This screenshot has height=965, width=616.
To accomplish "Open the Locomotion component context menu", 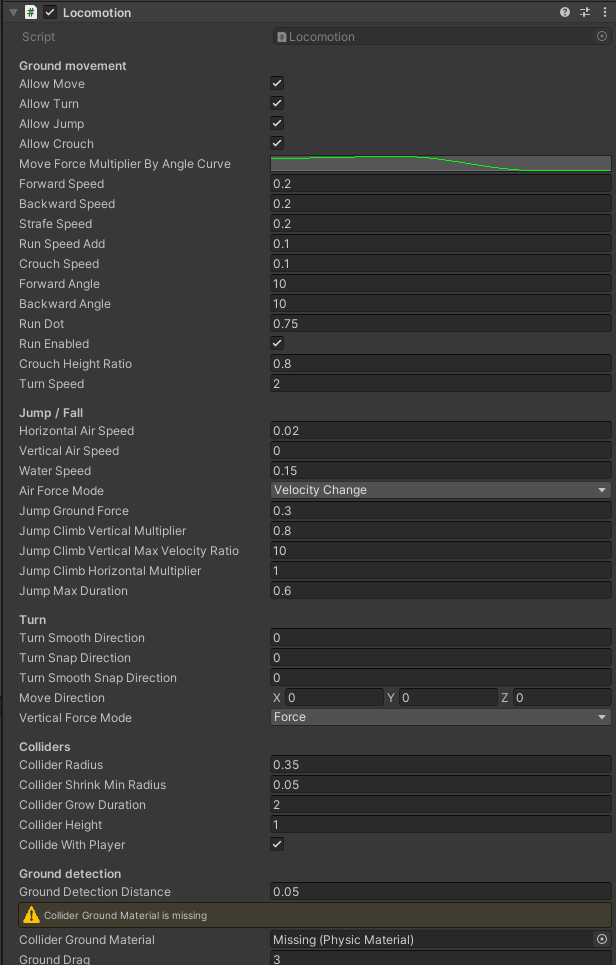I will (604, 12).
